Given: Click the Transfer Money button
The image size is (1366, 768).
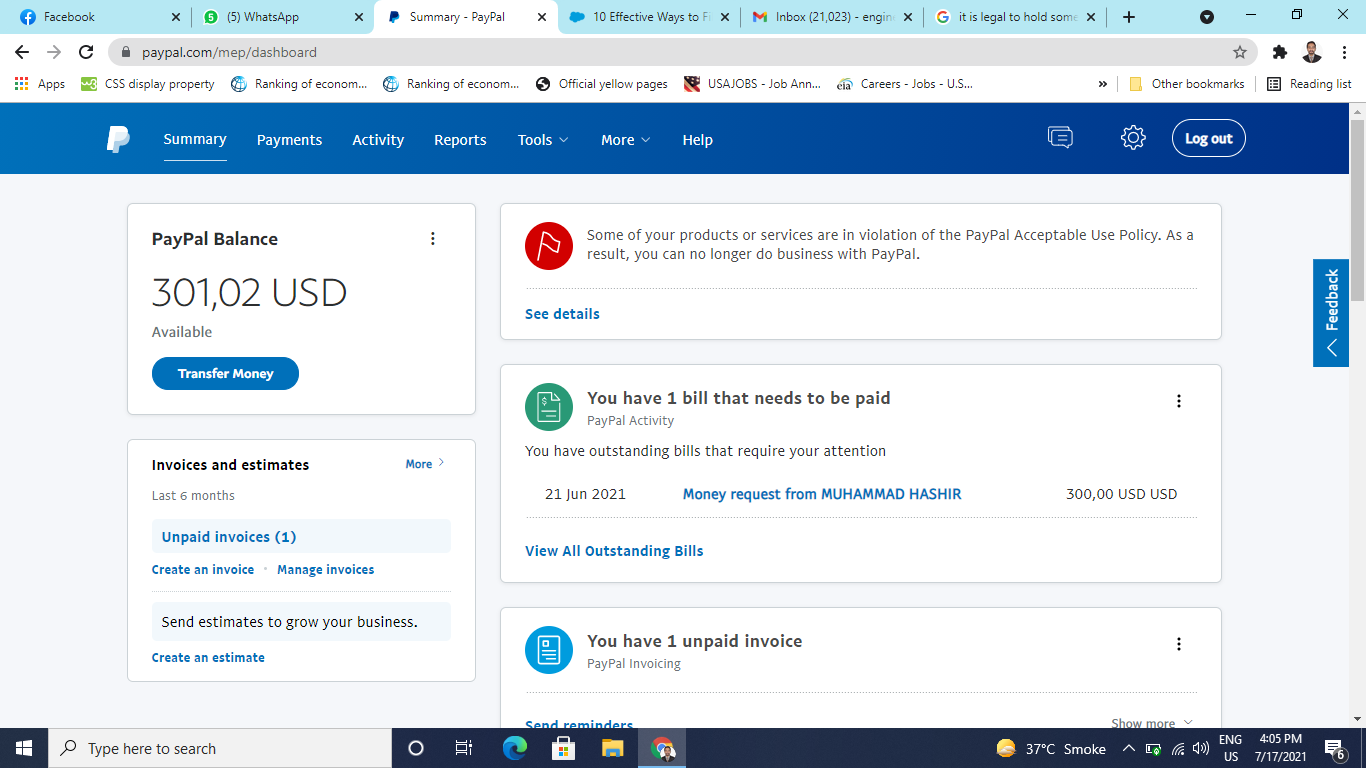Looking at the screenshot, I should [x=225, y=373].
